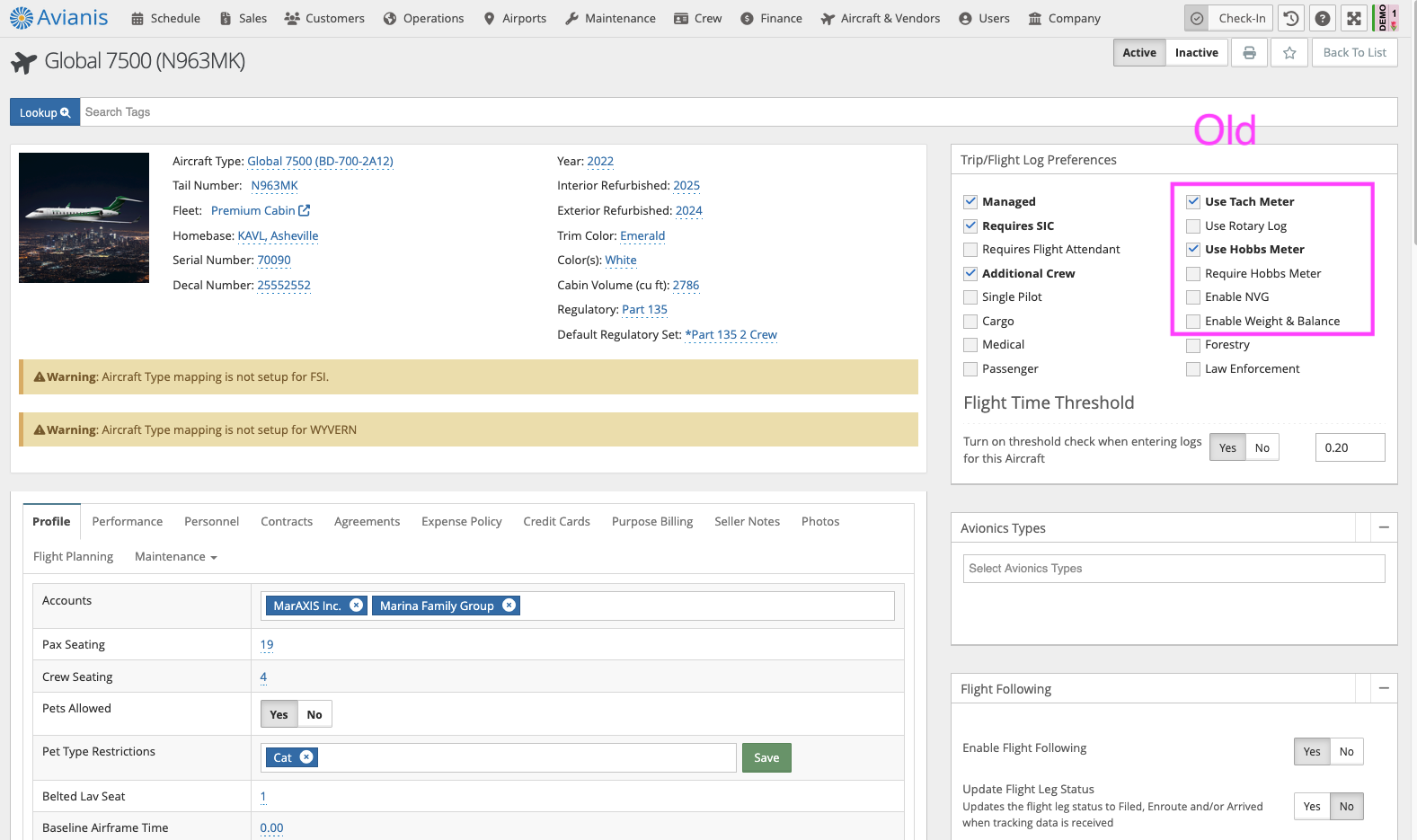Toggle the Managed checkbox
1417x840 pixels.
(x=970, y=202)
